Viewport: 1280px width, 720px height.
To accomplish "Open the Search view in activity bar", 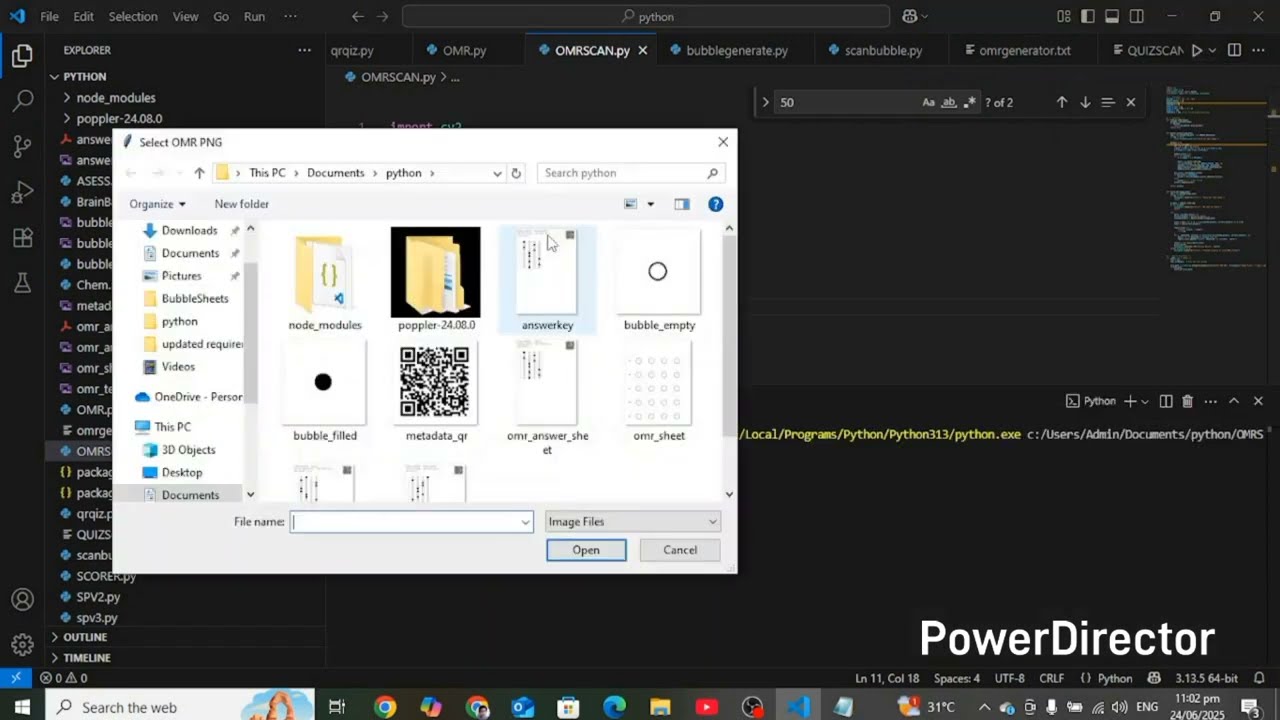I will (22, 101).
